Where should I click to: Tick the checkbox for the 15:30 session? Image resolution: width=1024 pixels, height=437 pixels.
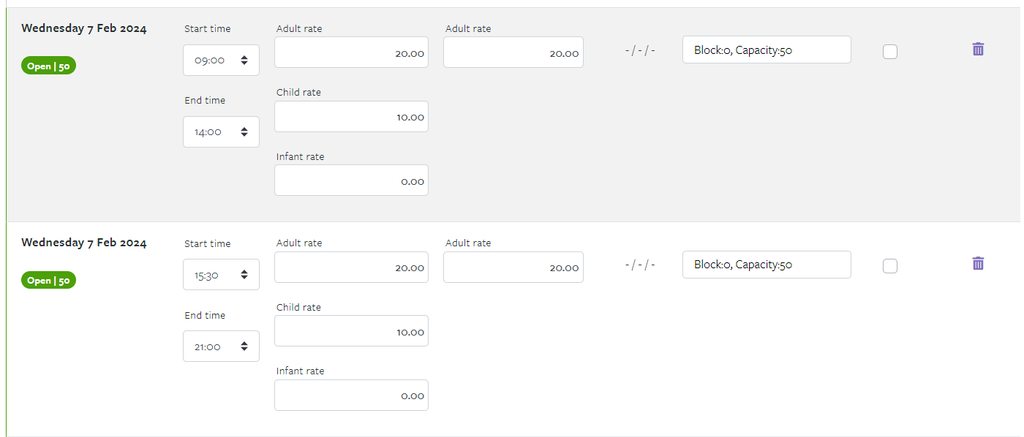(x=890, y=266)
